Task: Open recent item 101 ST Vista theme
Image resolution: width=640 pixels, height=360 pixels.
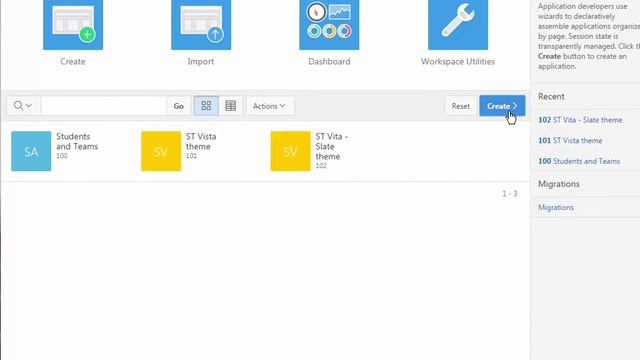Action: pyautogui.click(x=570, y=140)
